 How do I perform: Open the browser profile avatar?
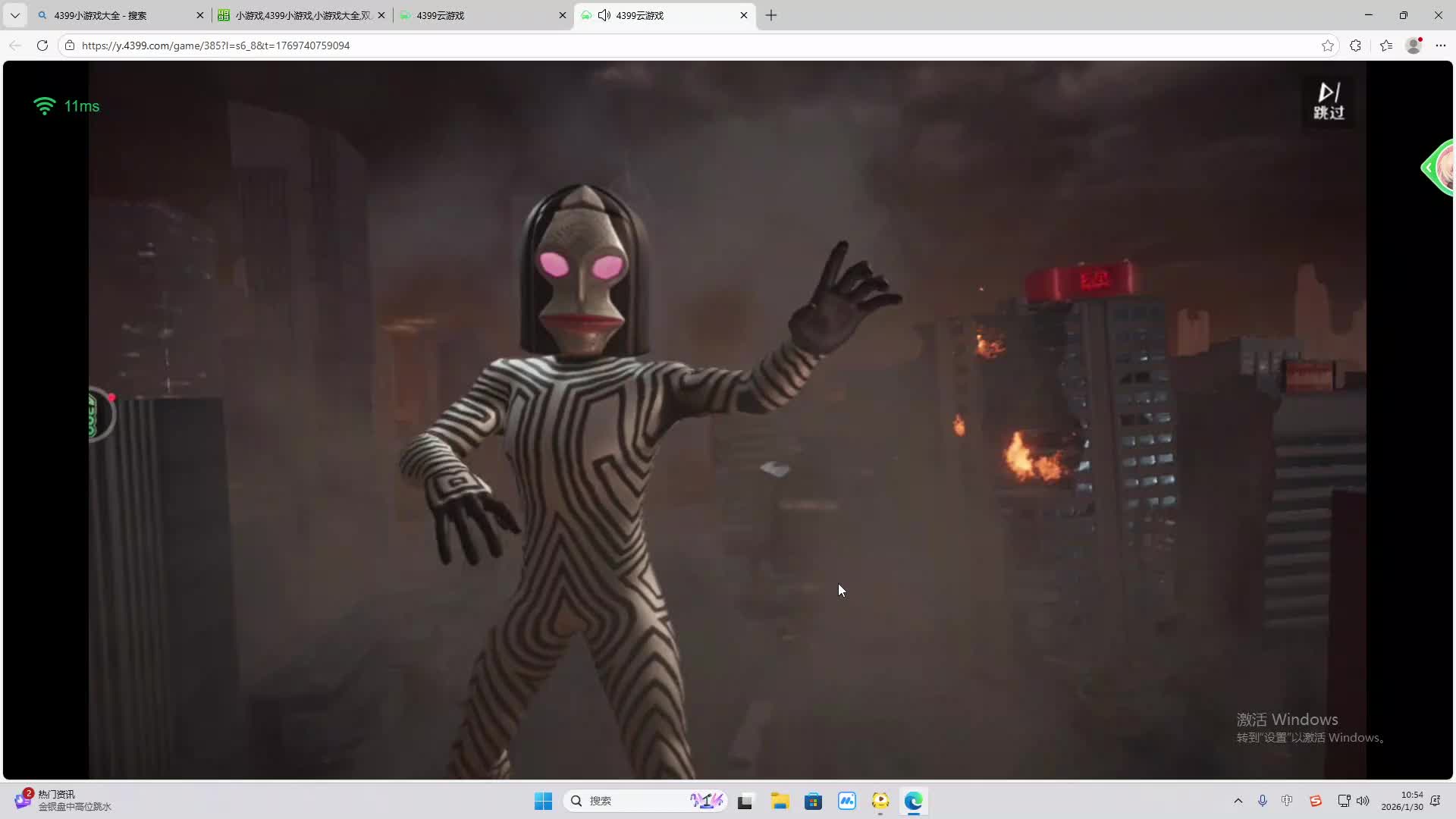pos(1414,45)
